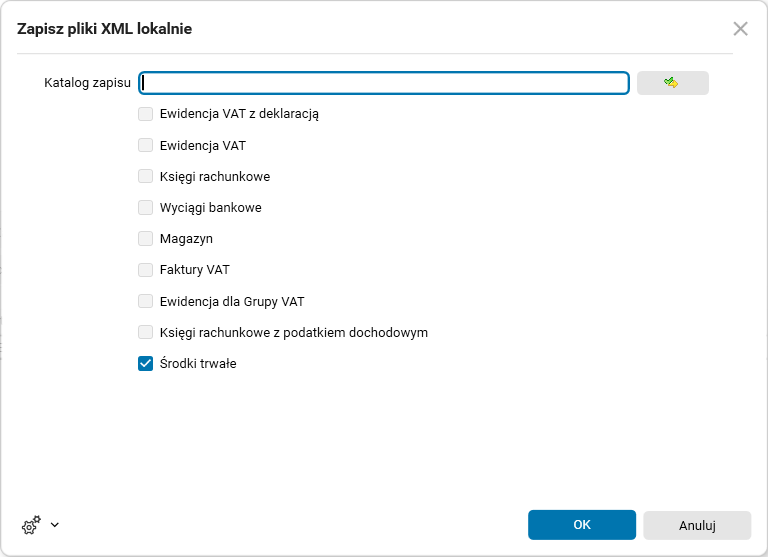Click the Środki trwałe label text

tap(198, 364)
